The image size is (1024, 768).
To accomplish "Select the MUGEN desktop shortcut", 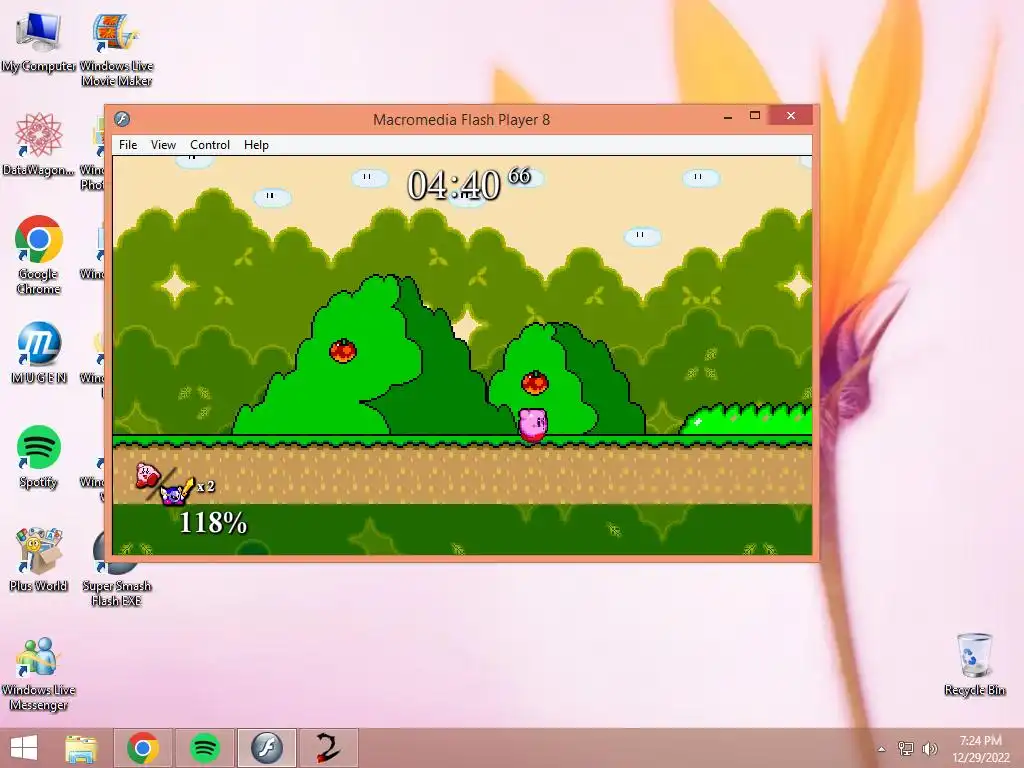I will 39,353.
